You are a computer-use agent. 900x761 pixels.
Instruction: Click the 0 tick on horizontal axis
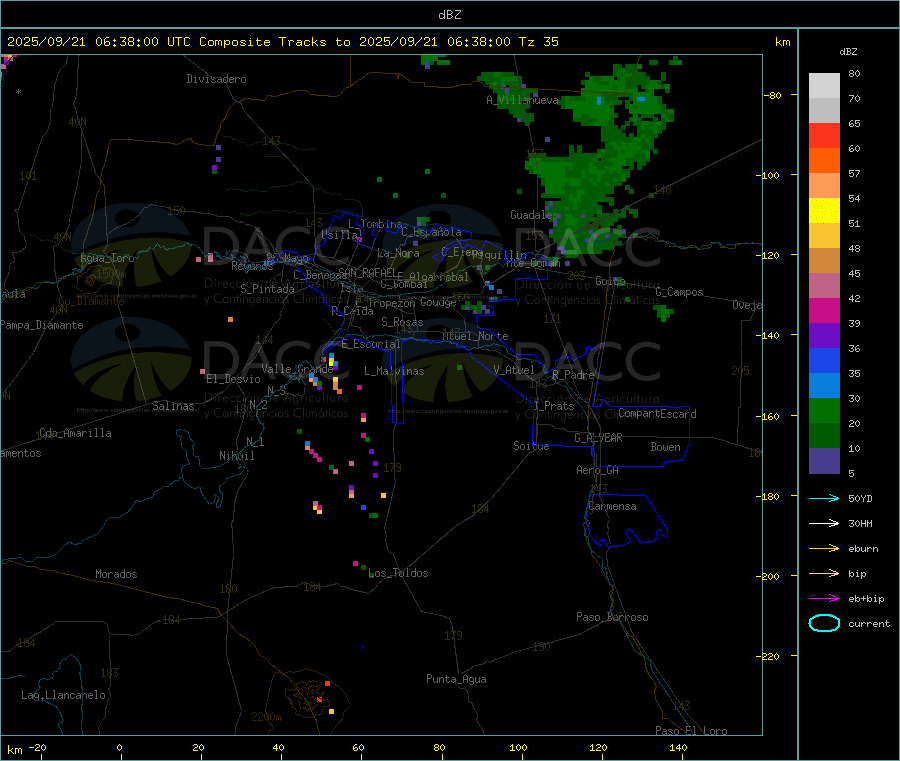(x=119, y=747)
